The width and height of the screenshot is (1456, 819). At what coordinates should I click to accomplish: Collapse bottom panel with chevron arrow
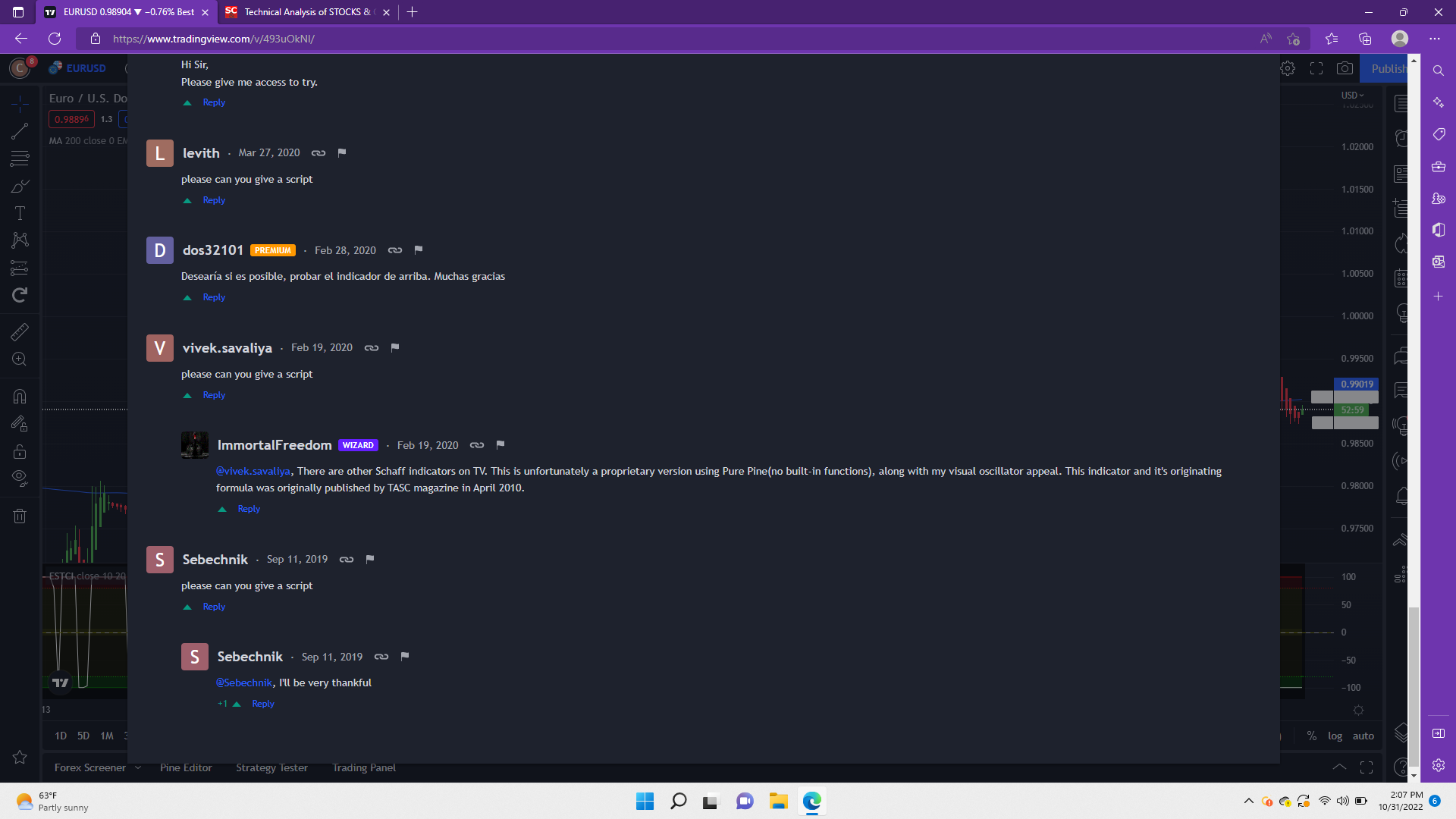[1339, 767]
